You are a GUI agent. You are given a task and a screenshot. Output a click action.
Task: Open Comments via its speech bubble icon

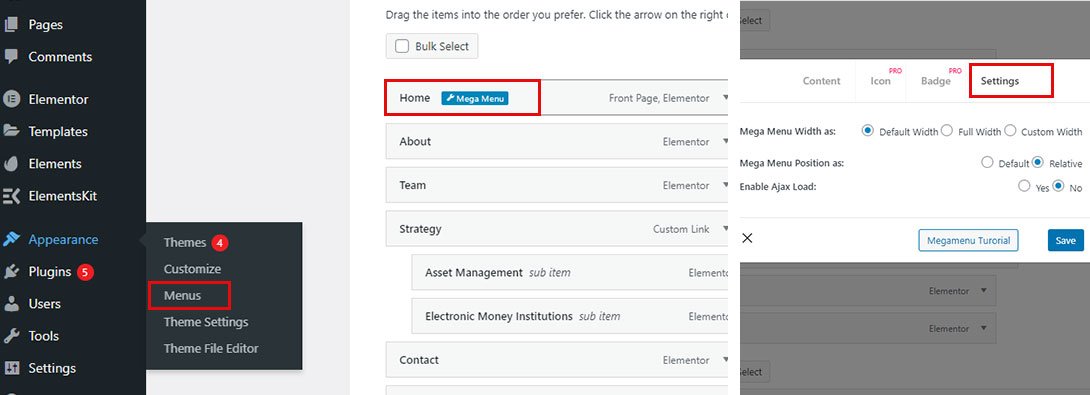(11, 56)
